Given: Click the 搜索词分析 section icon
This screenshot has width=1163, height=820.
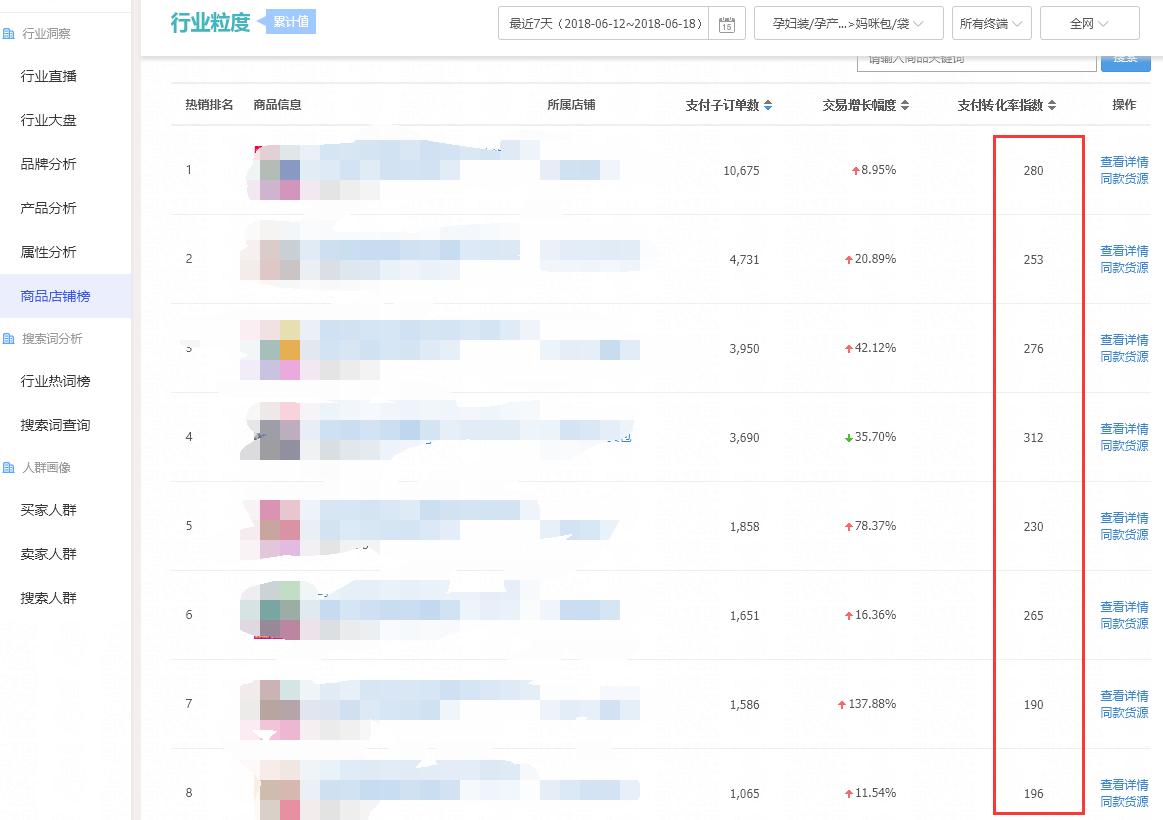Looking at the screenshot, I should click(9, 339).
